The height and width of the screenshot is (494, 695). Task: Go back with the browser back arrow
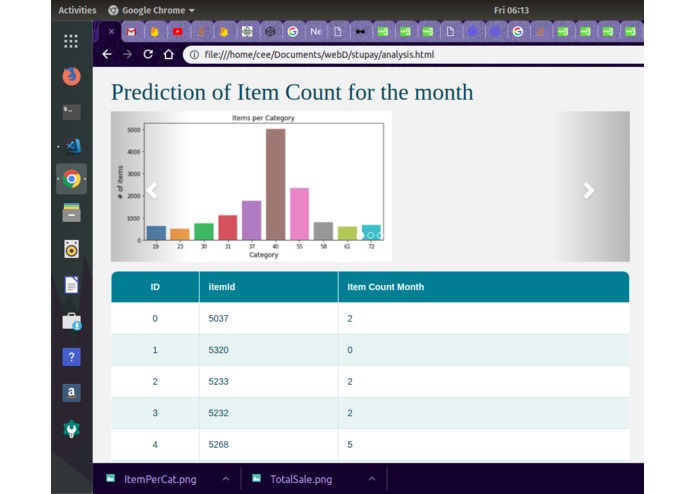pos(106,54)
